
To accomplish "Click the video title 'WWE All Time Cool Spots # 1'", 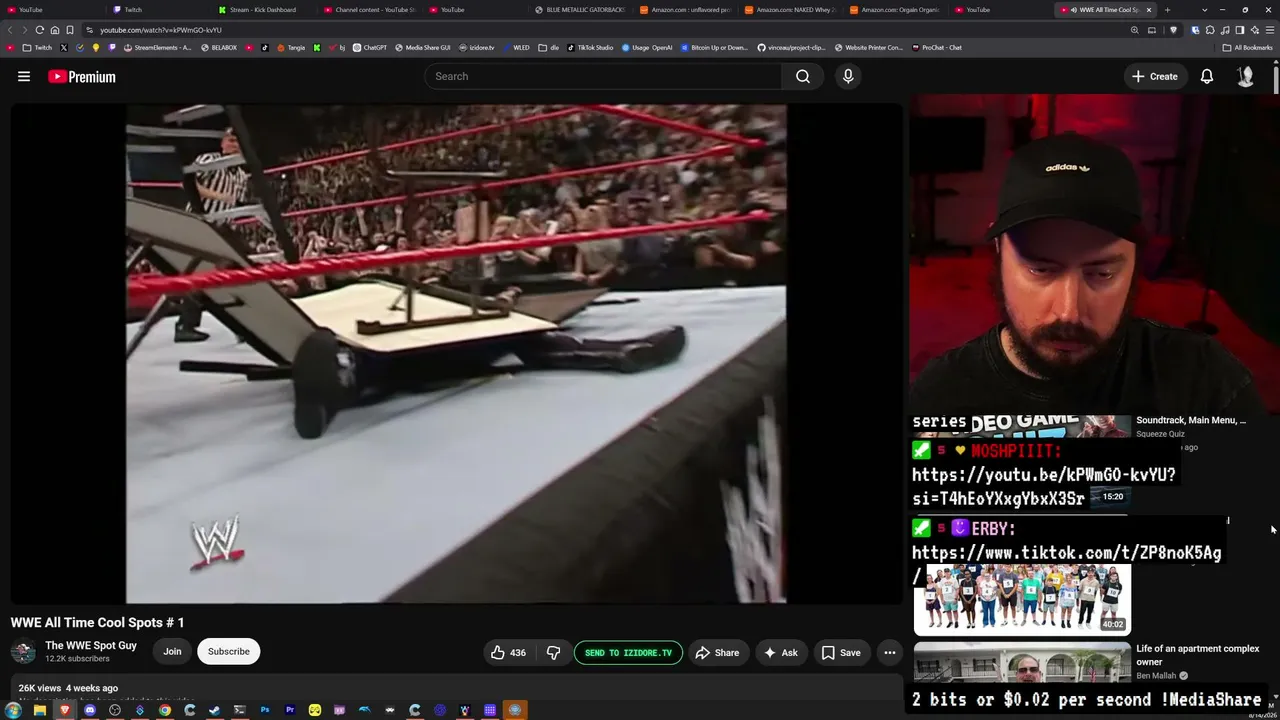I will click(x=98, y=623).
